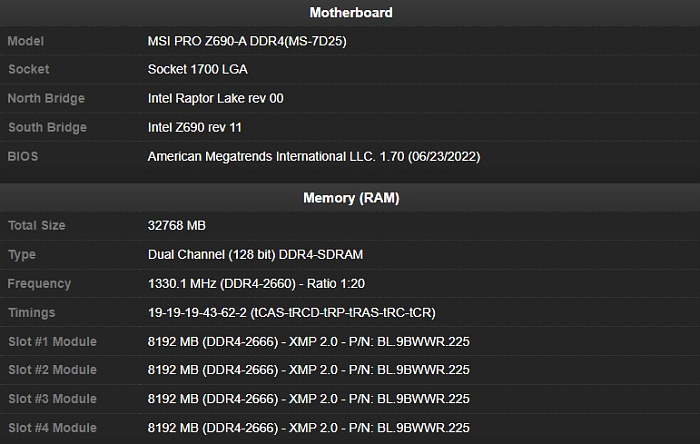
Task: Click the South Bridge label
Action: (x=47, y=127)
